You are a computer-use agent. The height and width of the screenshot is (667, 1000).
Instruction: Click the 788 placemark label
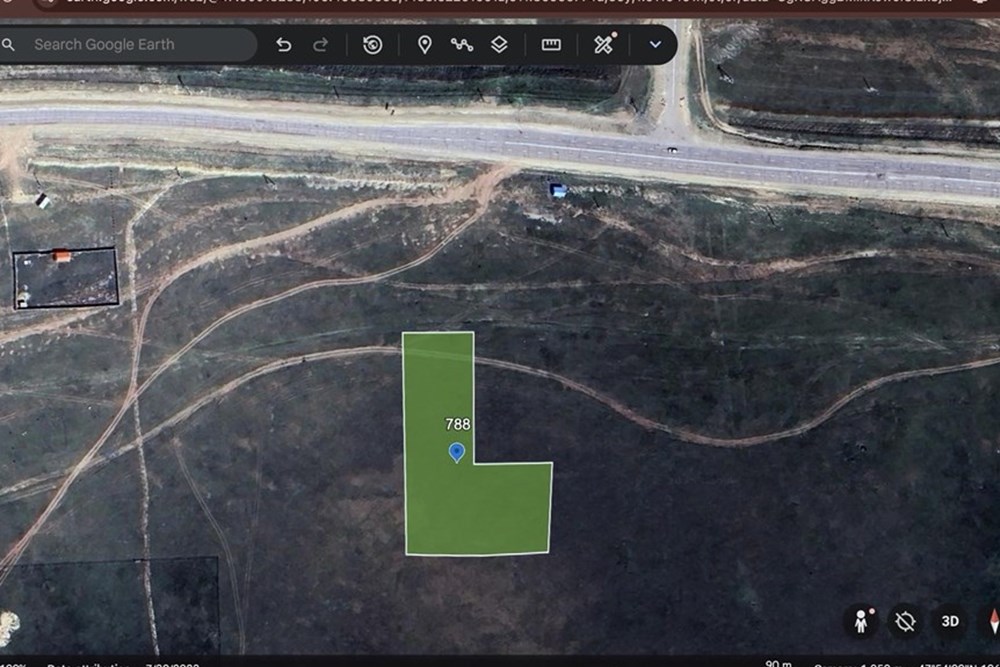pos(458,424)
